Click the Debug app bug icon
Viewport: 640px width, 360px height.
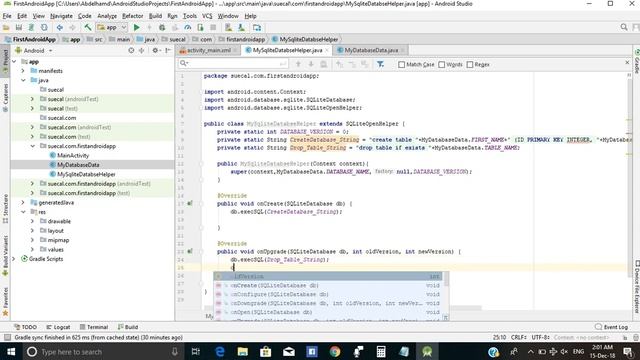pos(162,27)
